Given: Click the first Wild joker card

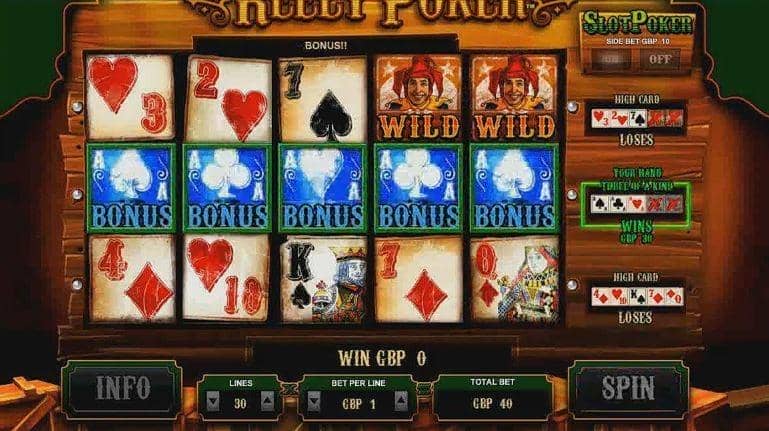Looking at the screenshot, I should 418,97.
